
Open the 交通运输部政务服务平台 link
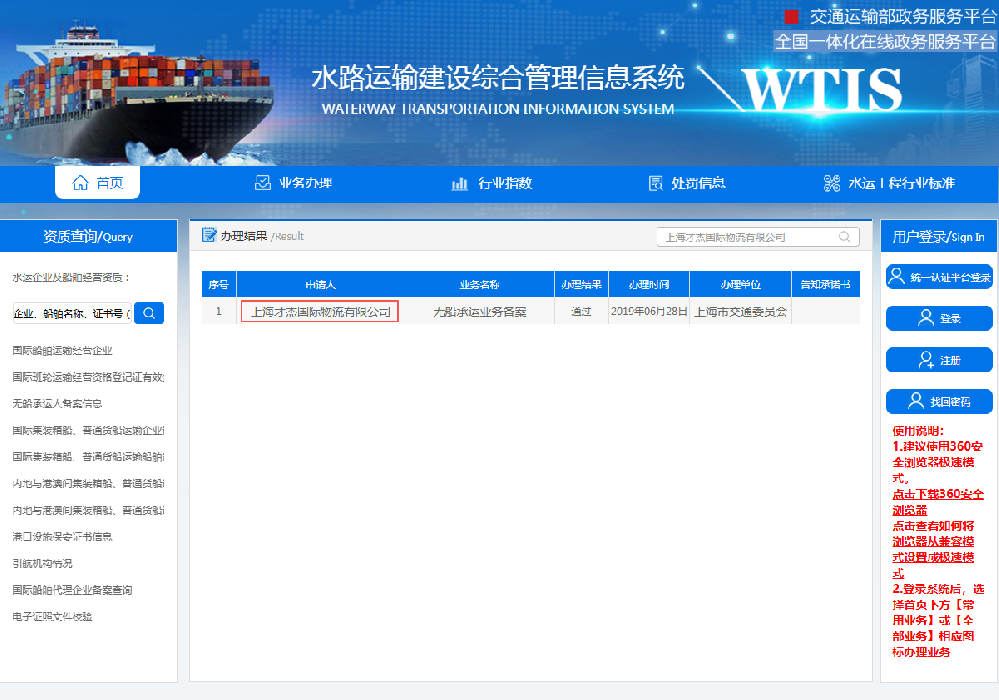[902, 17]
